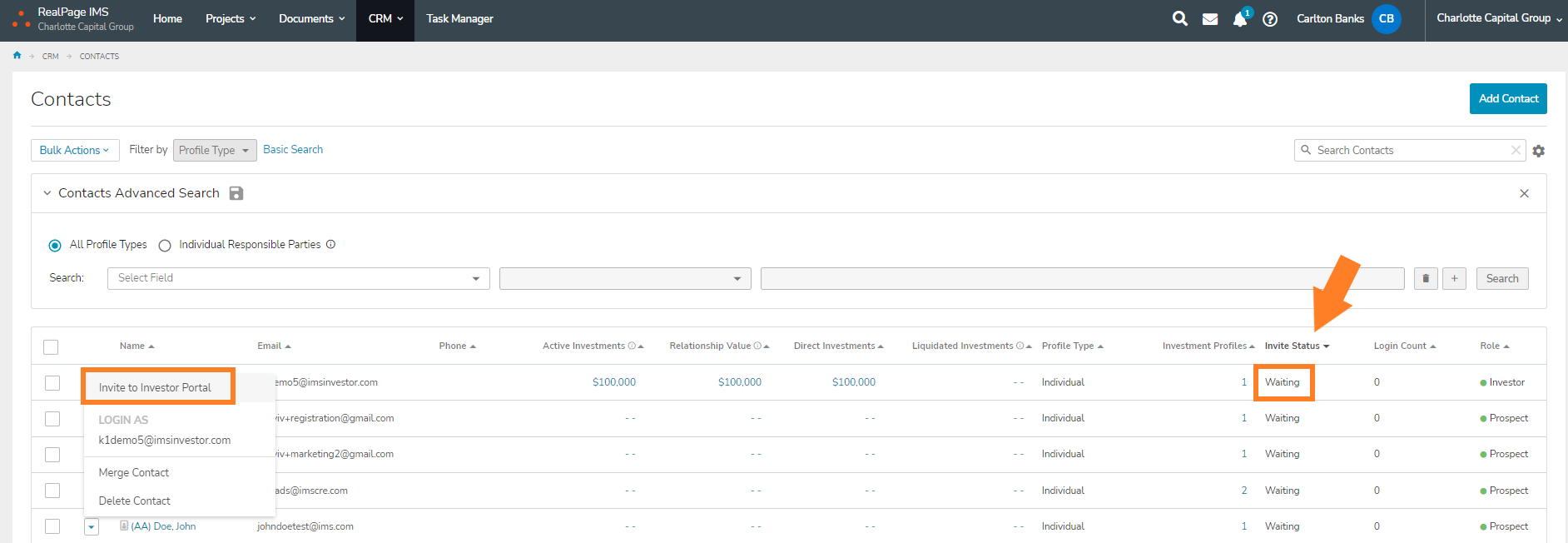Go to home breadcrumb icon
Viewport: 1568px width, 543px height.
point(17,56)
